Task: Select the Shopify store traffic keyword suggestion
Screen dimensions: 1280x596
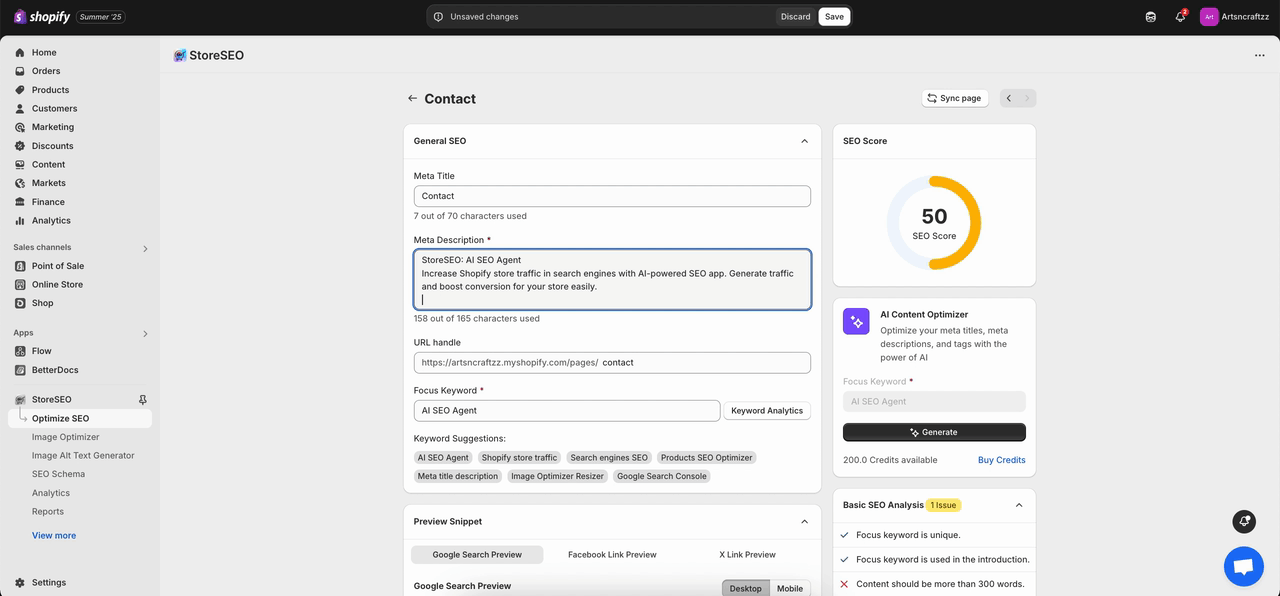Action: [x=519, y=457]
